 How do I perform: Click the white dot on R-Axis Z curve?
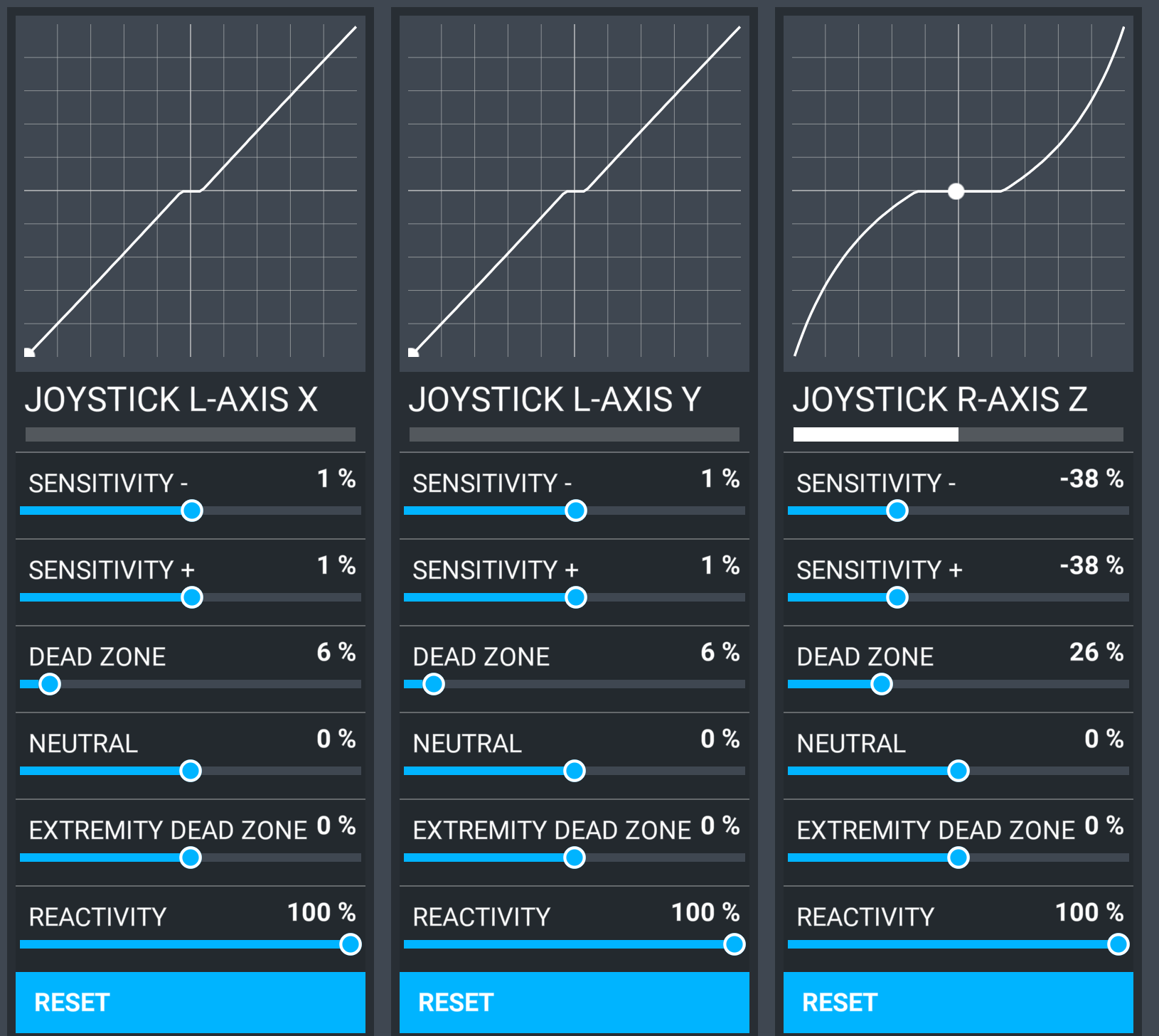click(956, 191)
